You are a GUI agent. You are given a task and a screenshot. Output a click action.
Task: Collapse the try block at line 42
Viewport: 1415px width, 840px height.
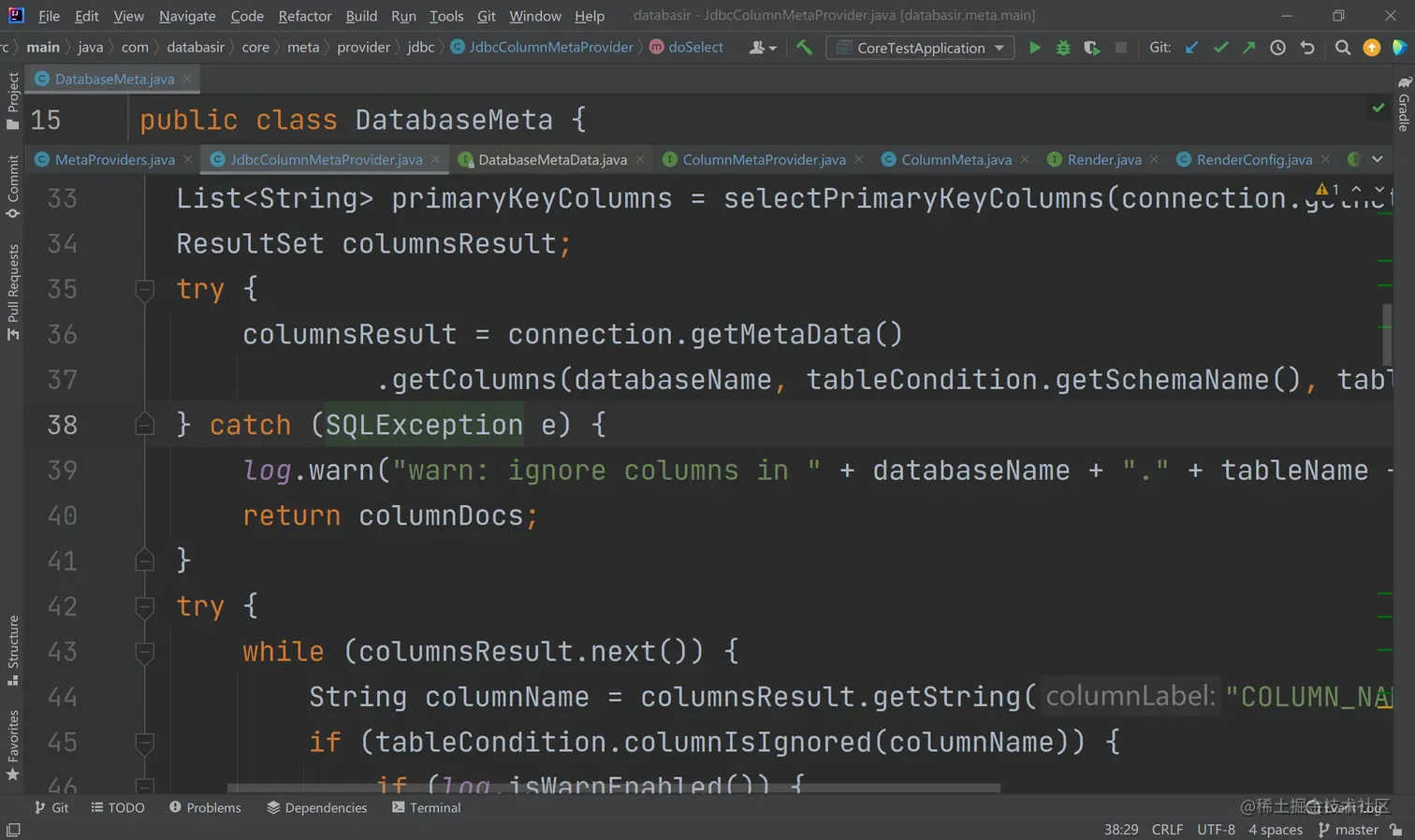[144, 606]
